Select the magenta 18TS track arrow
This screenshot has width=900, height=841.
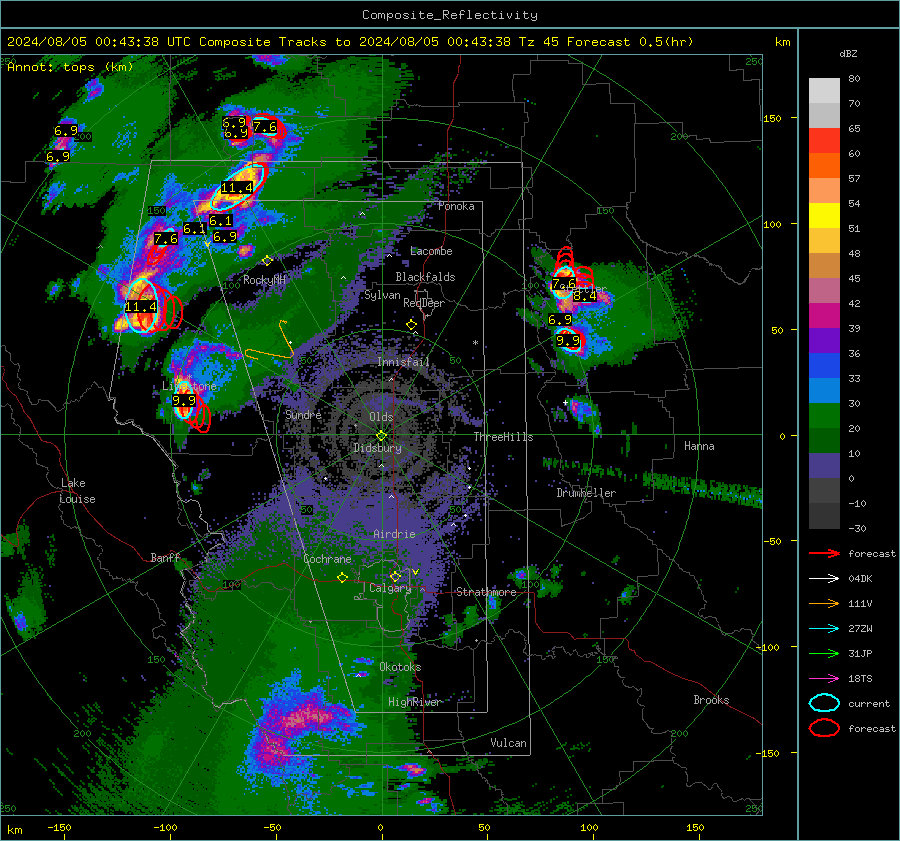click(x=824, y=679)
